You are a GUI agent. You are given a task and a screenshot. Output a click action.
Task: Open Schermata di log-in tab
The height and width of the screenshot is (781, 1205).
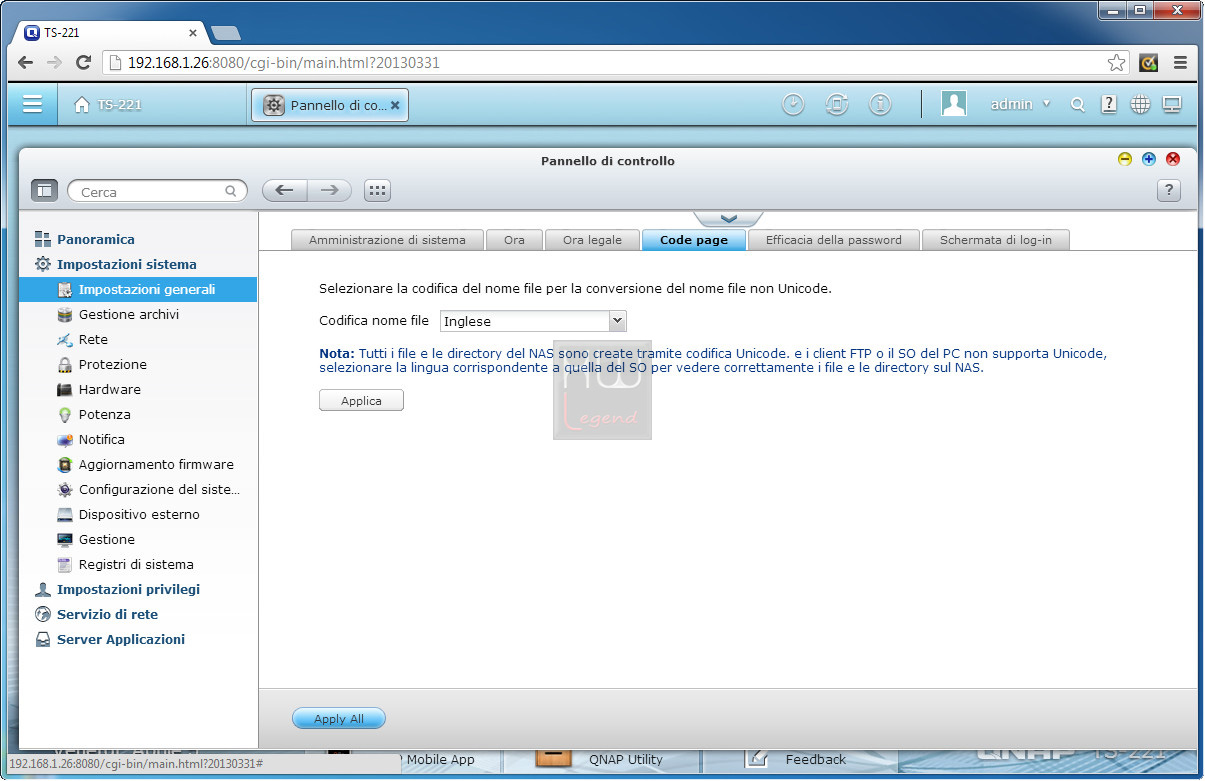click(996, 240)
